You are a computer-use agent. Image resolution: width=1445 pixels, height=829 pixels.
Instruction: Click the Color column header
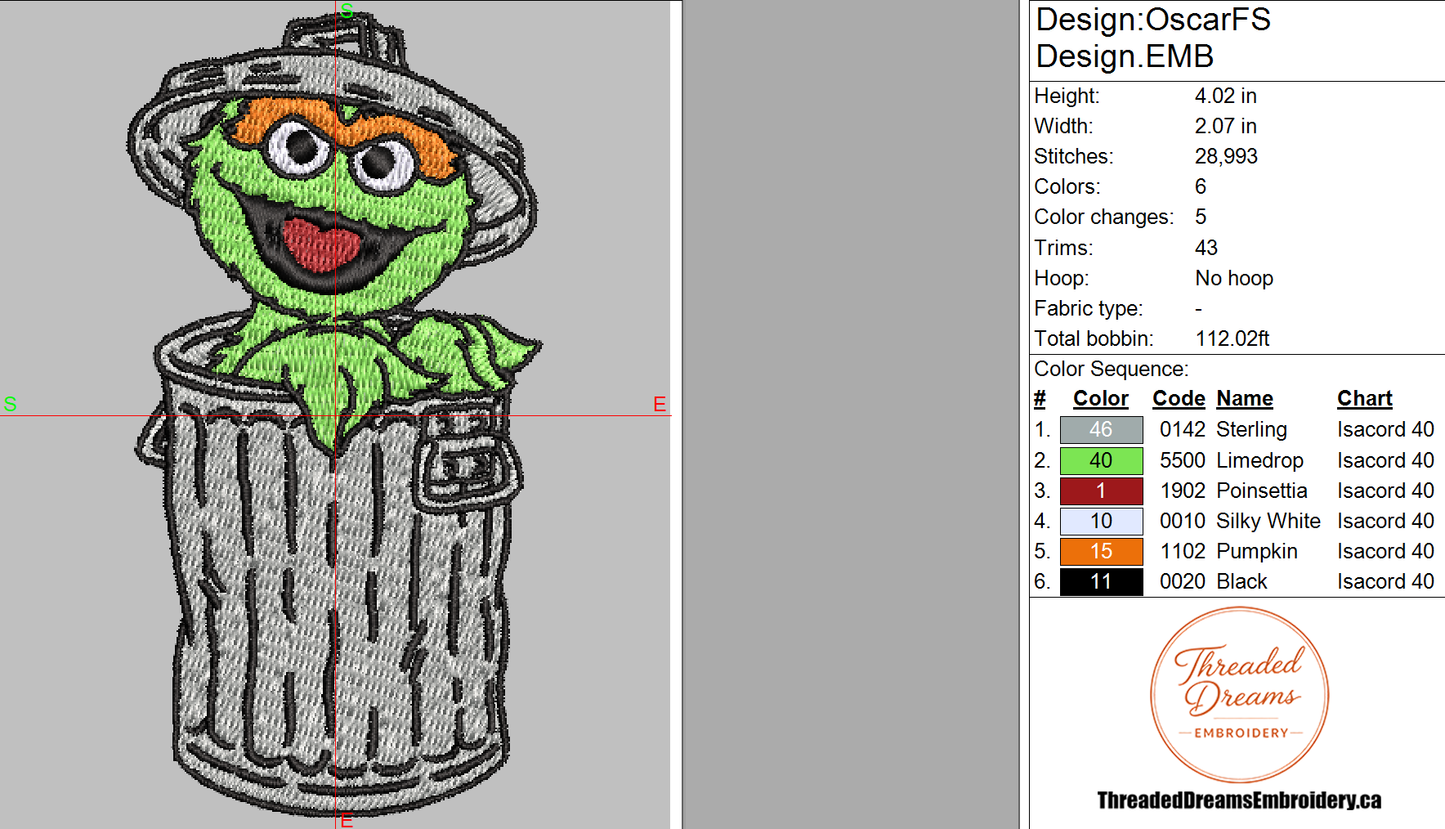1101,398
